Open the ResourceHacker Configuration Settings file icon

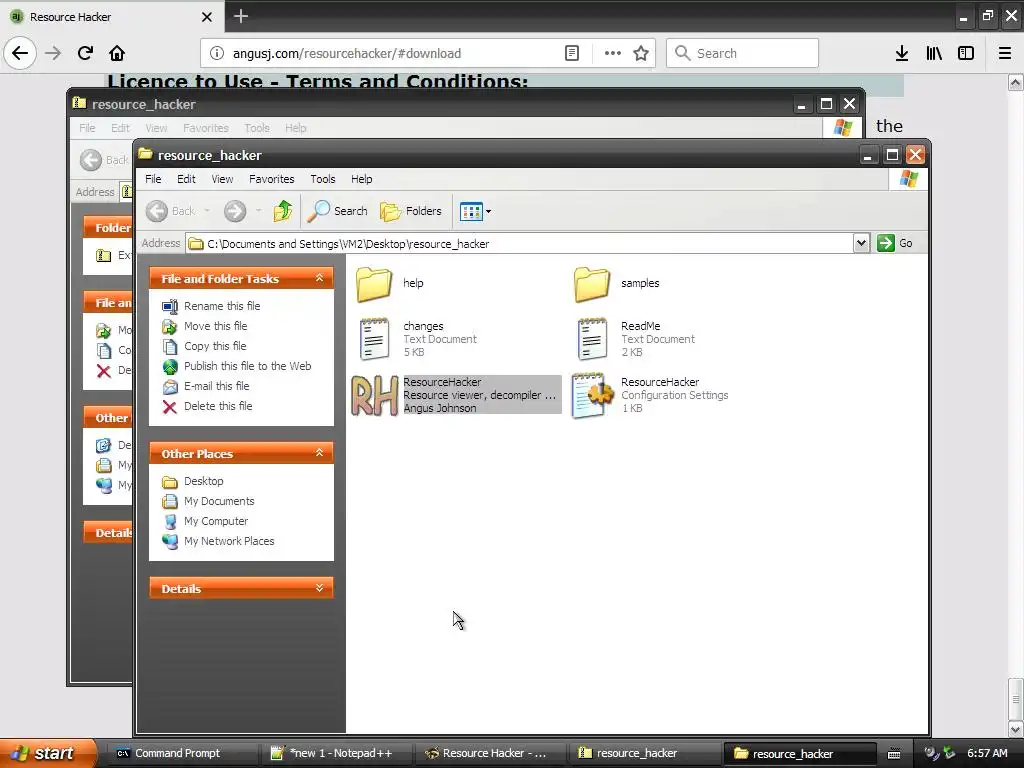pyautogui.click(x=592, y=395)
